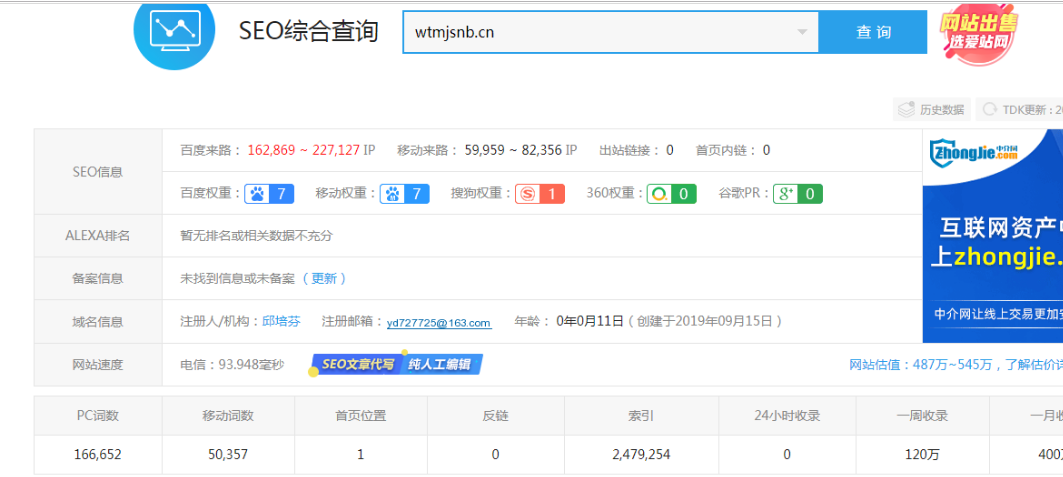Click 索引 value 2,479,254
Image resolution: width=1063 pixels, height=477 pixels.
[x=641, y=455]
